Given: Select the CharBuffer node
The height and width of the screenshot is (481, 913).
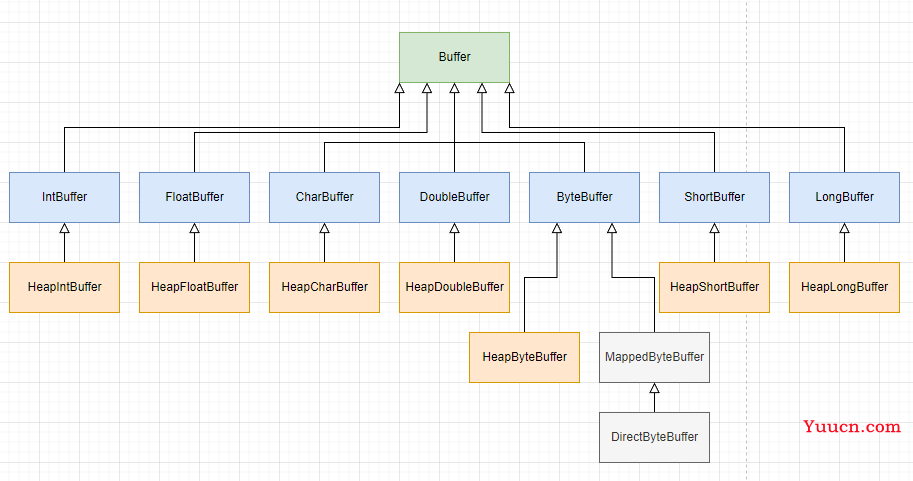Looking at the screenshot, I should tap(324, 197).
